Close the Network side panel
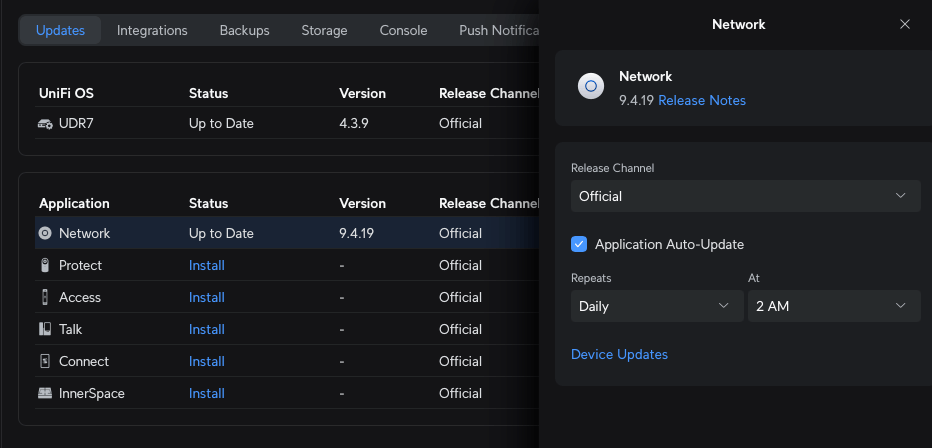Image resolution: width=932 pixels, height=448 pixels. [905, 24]
